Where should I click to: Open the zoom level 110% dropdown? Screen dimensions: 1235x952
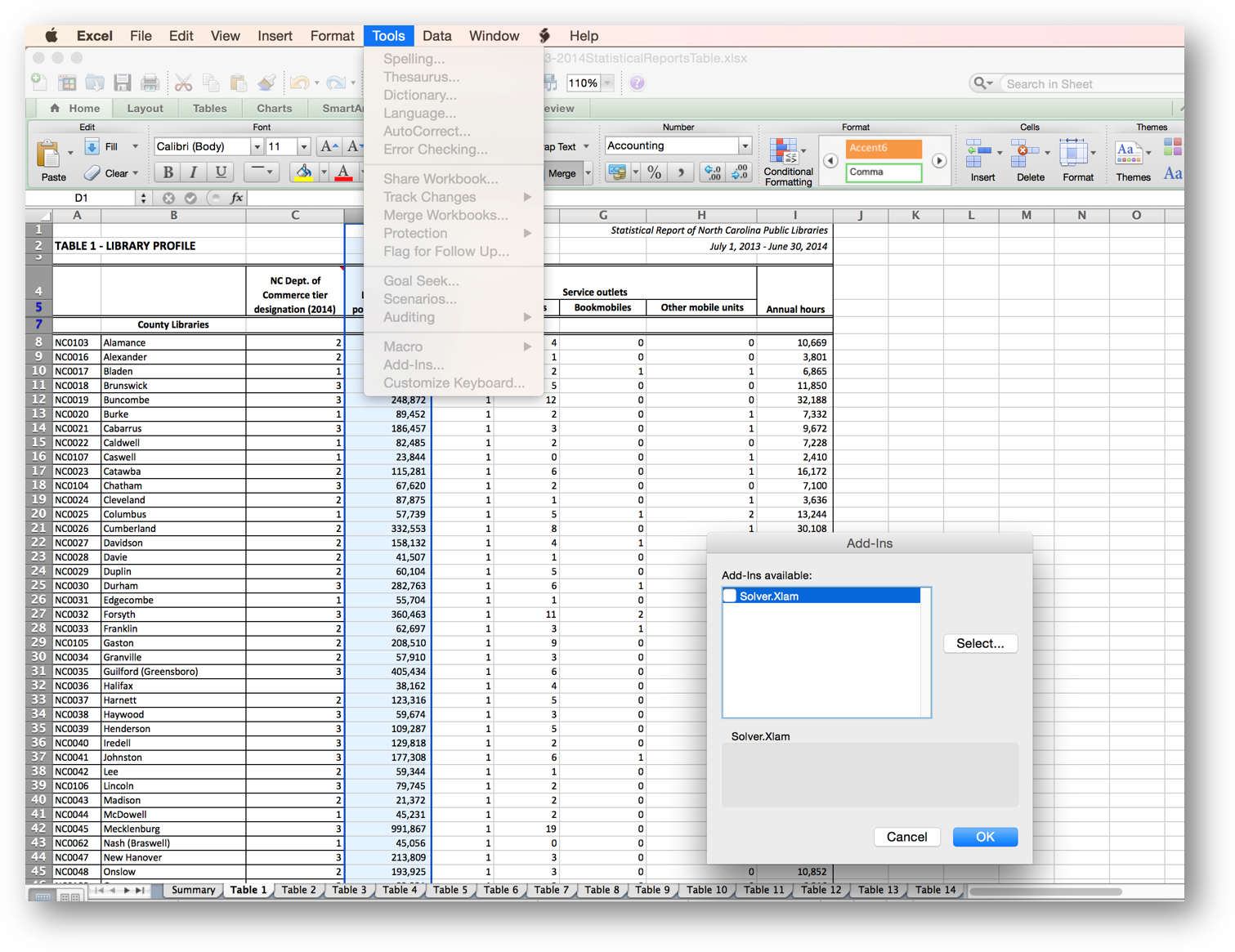(606, 83)
